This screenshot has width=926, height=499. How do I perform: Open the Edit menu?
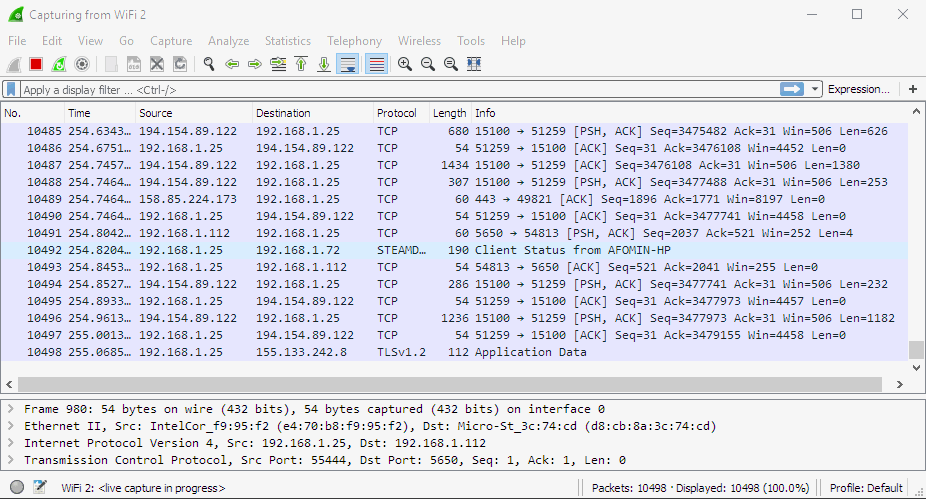click(52, 41)
